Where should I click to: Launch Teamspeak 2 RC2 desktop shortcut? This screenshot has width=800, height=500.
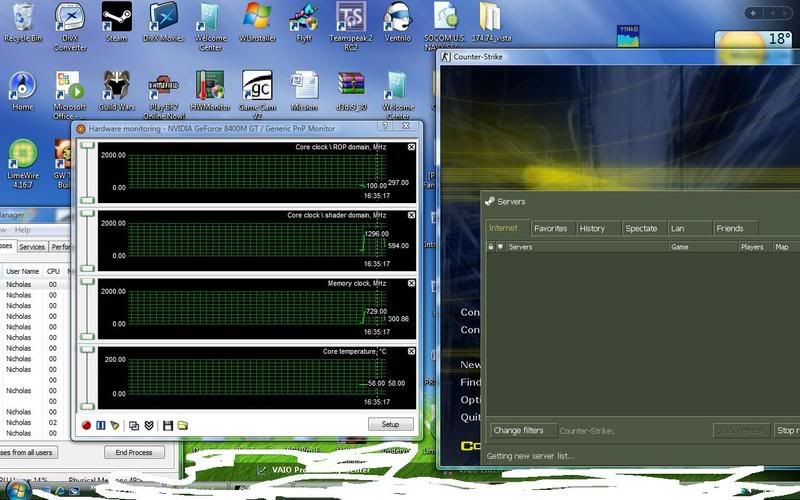click(351, 27)
